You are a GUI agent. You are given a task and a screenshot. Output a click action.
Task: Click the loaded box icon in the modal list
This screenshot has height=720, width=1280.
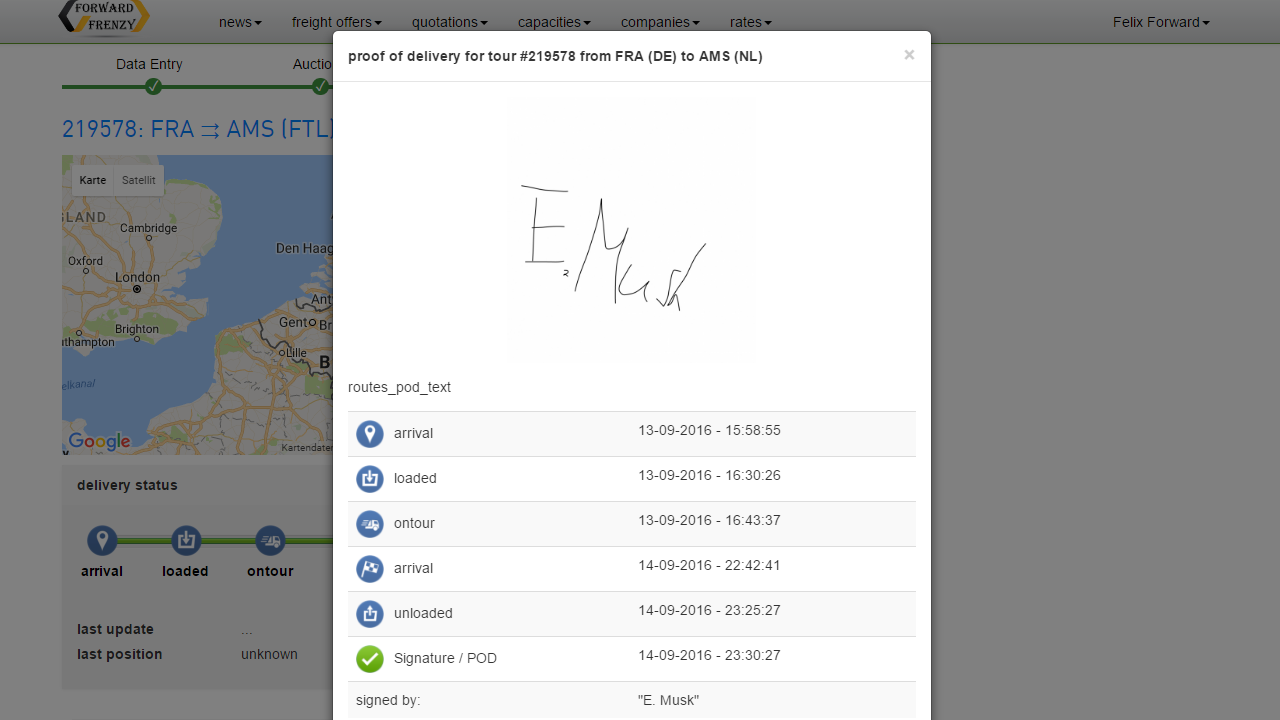[x=370, y=479]
